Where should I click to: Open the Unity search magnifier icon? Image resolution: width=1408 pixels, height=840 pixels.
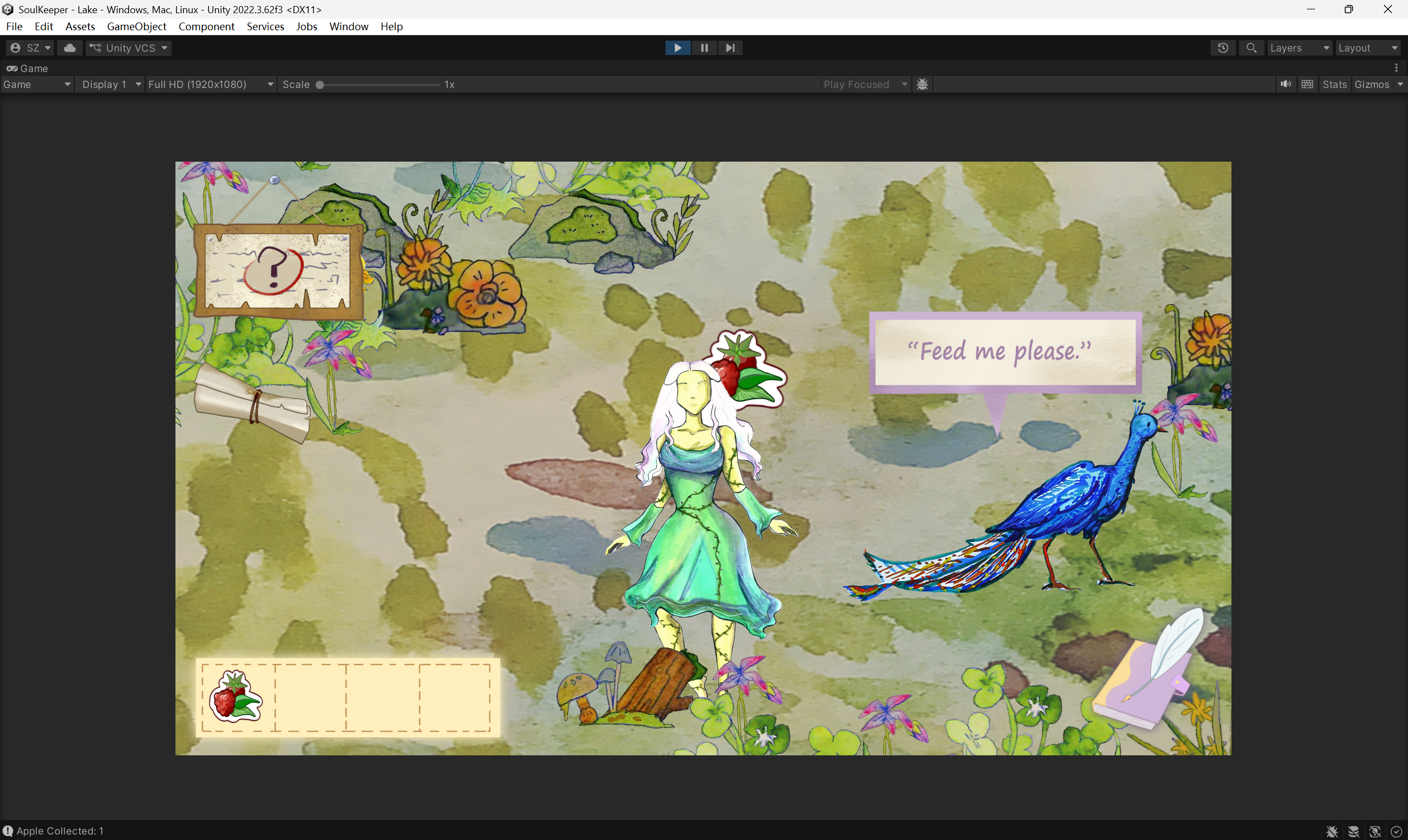point(1252,48)
